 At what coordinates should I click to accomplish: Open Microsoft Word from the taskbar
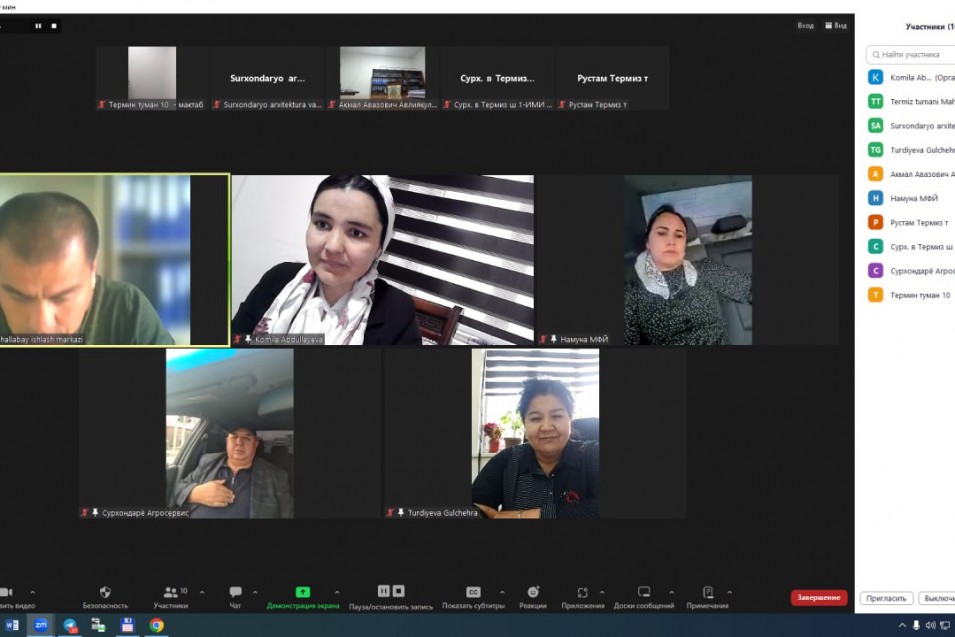[12, 625]
